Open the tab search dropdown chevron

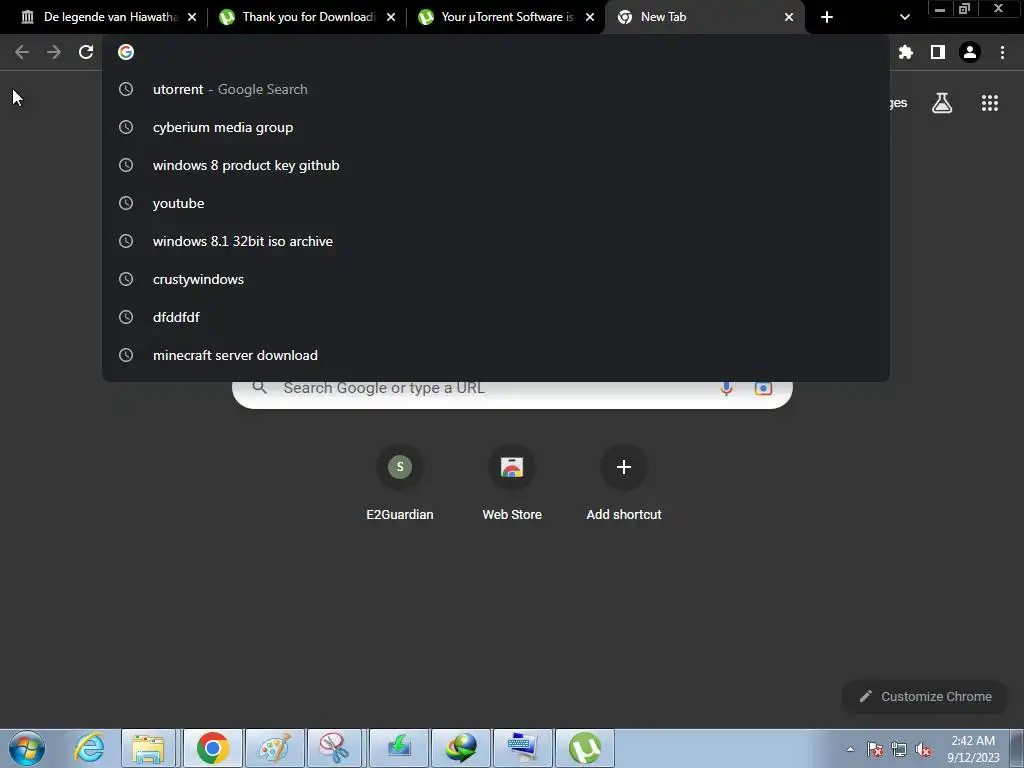click(904, 17)
